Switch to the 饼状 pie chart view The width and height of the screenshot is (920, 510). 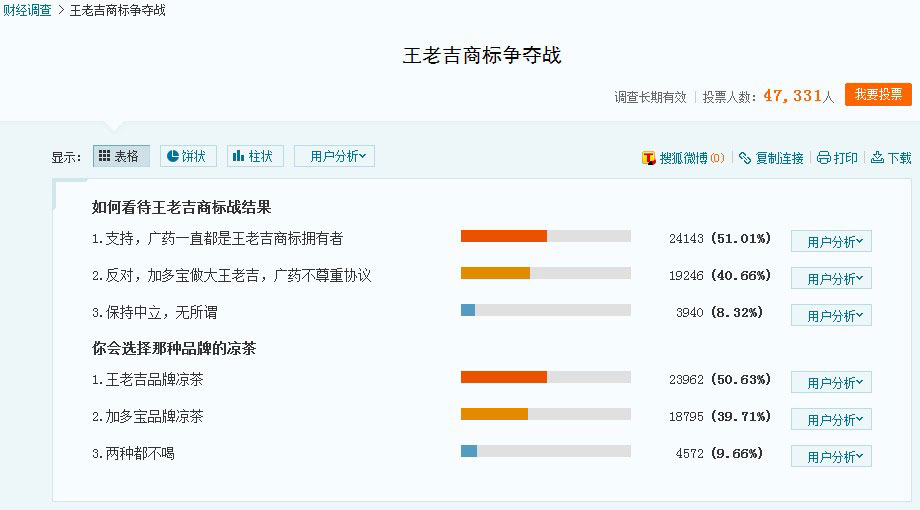pos(188,156)
